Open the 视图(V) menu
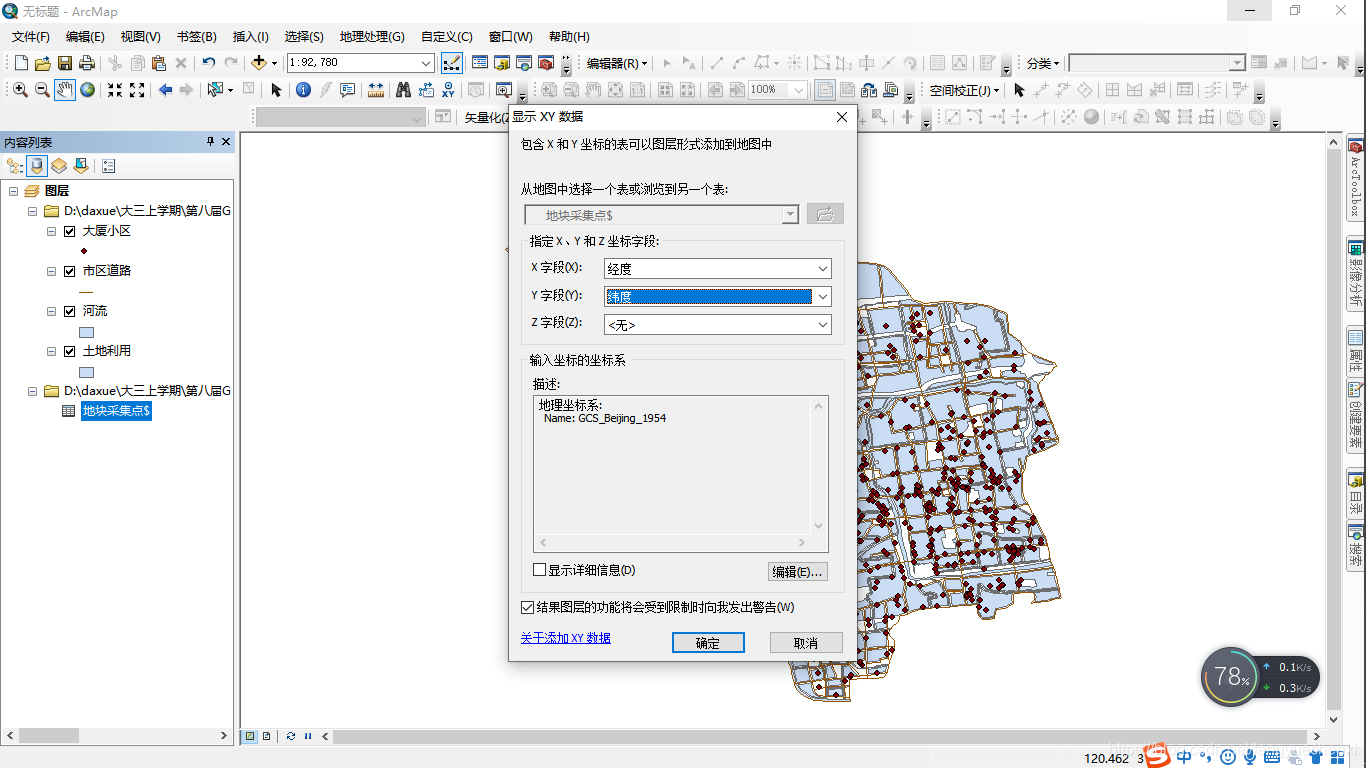The width and height of the screenshot is (1366, 768). pos(140,37)
